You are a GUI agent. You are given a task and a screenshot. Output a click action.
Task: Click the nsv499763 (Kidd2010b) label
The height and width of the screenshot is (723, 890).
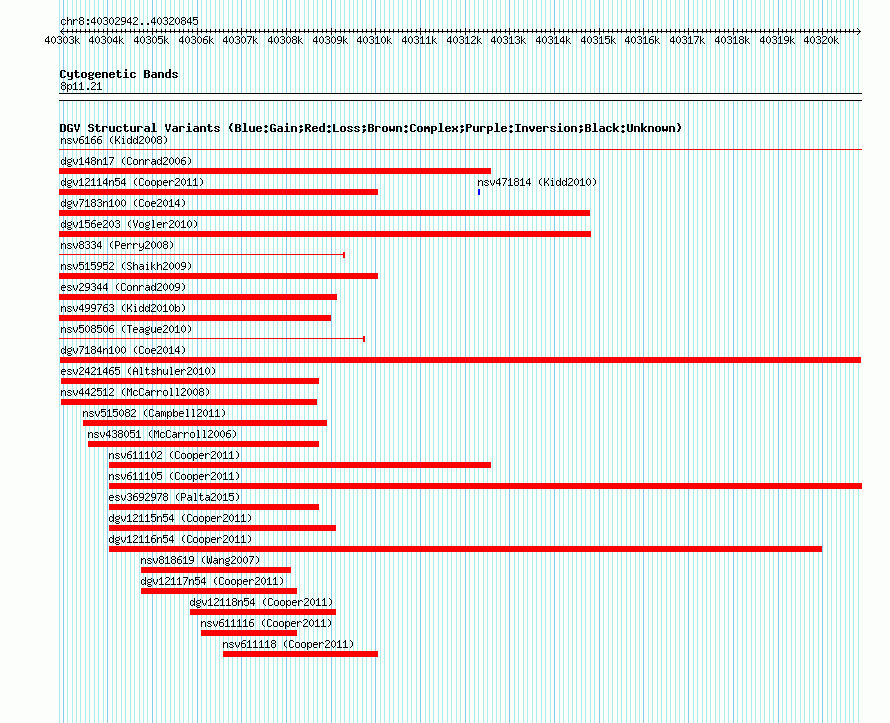[x=123, y=308]
